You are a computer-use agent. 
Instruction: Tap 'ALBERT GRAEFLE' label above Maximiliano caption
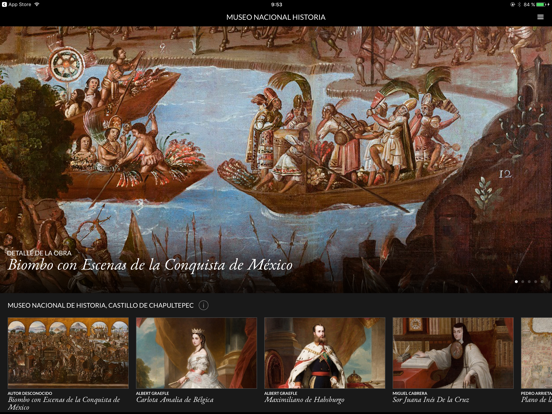281,393
